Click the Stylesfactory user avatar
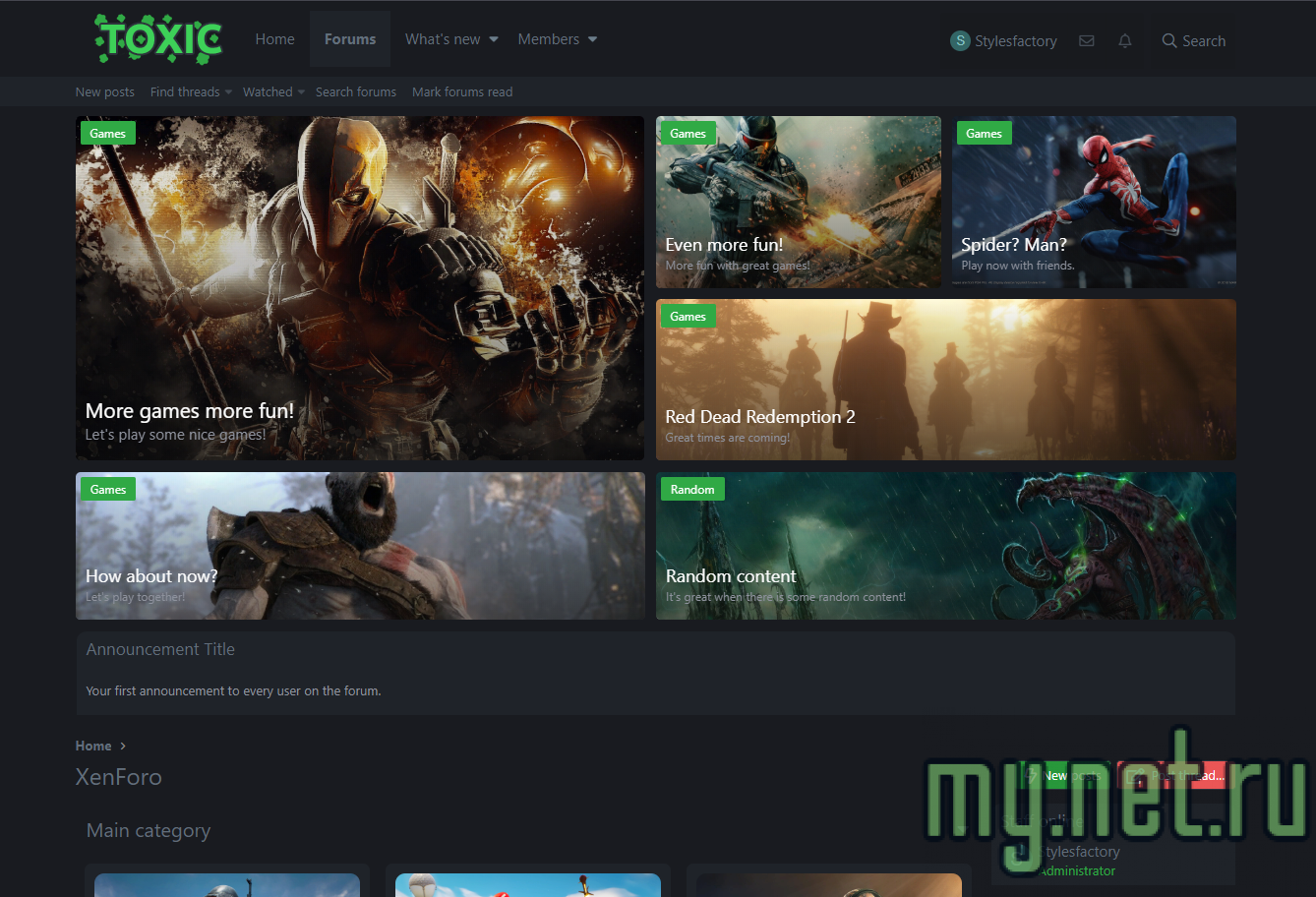1316x897 pixels. [960, 41]
